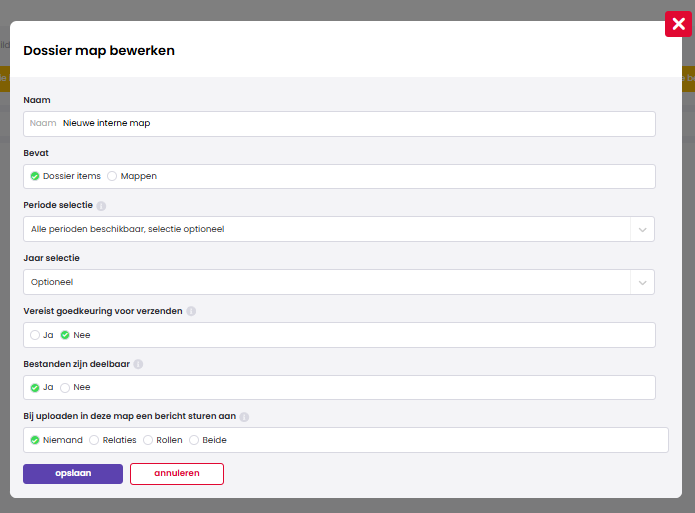695x513 pixels.
Task: Select Relaties as message recipient
Action: pos(95,440)
